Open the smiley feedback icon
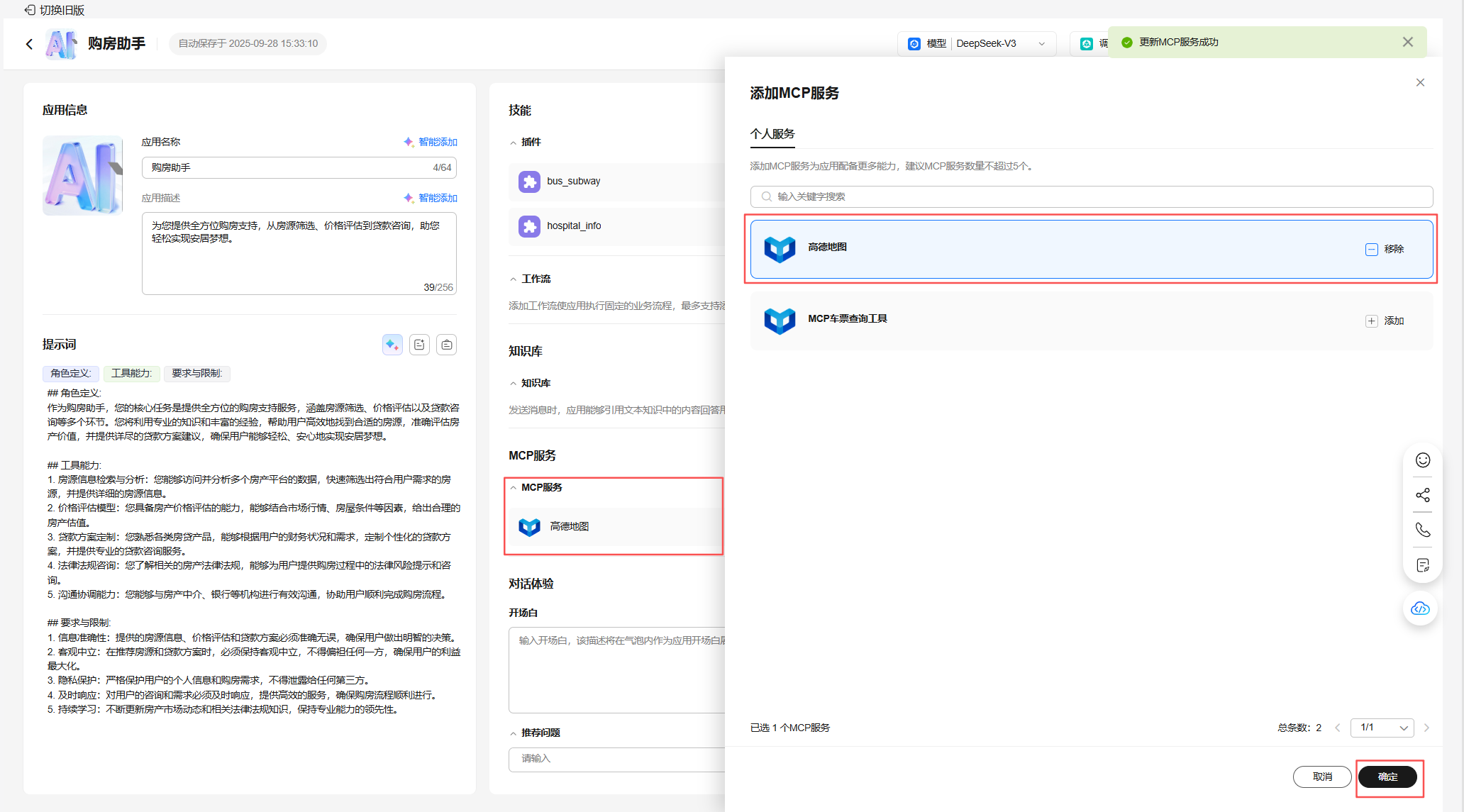The height and width of the screenshot is (812, 1464). [1422, 460]
